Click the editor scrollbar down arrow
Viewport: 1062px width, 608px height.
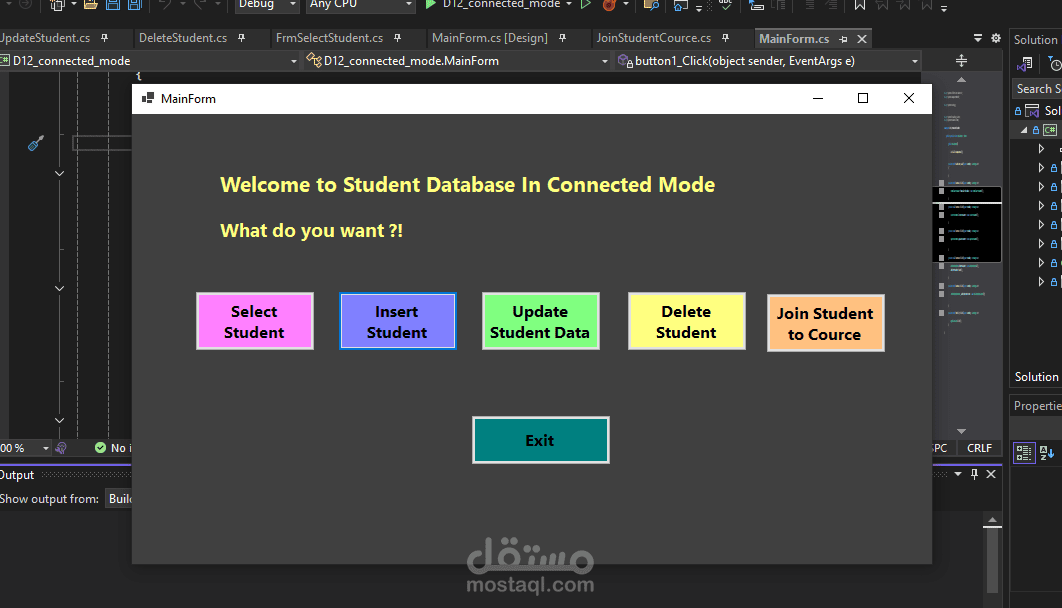tap(961, 431)
